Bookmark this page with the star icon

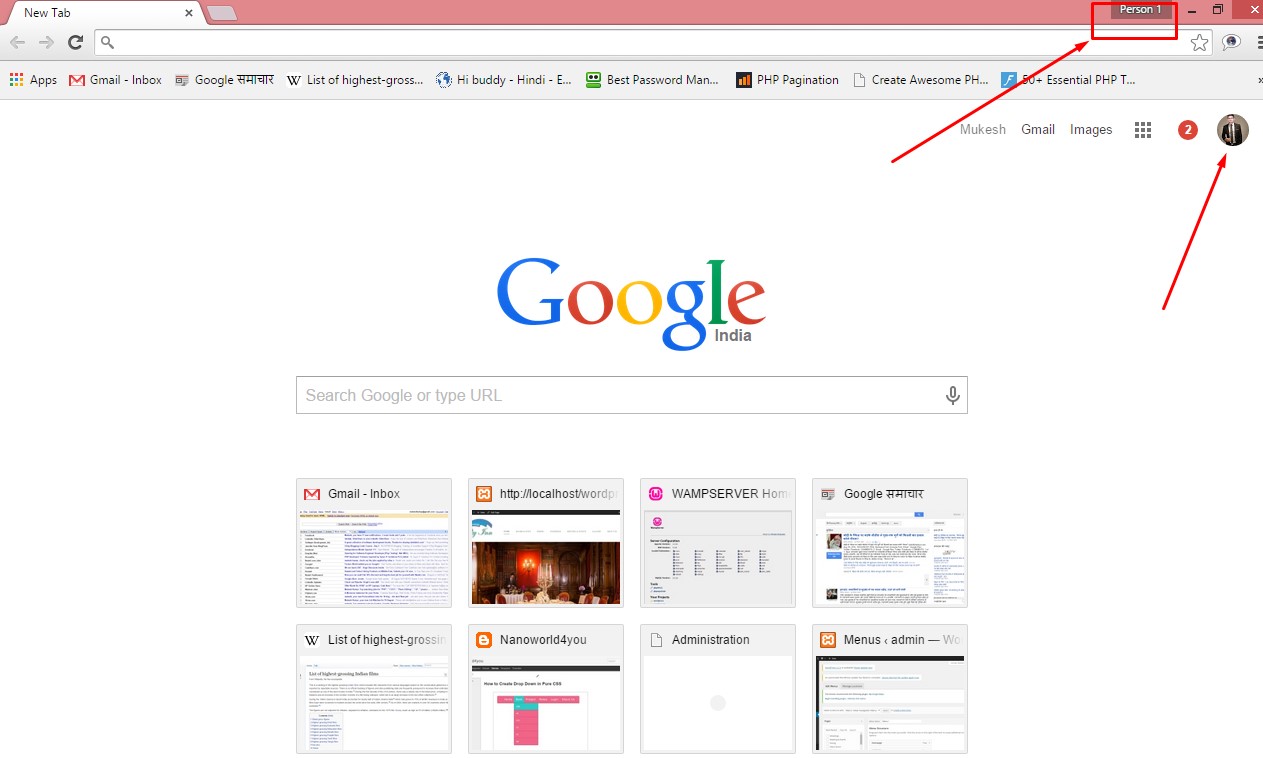tap(1199, 42)
